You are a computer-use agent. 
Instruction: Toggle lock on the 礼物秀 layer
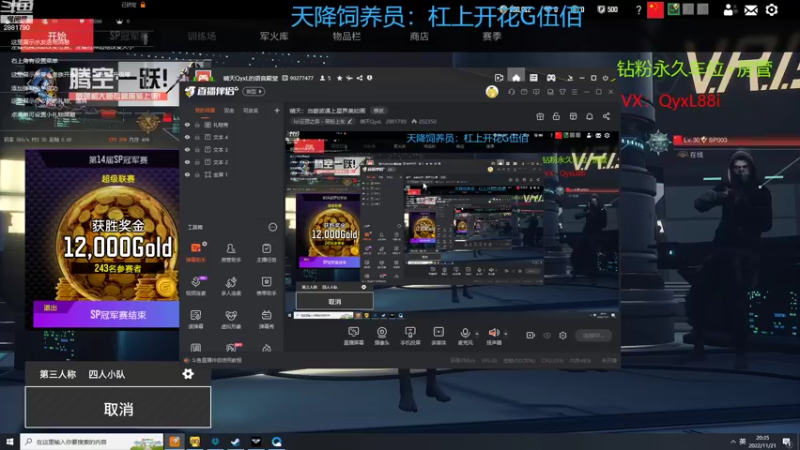[x=197, y=124]
